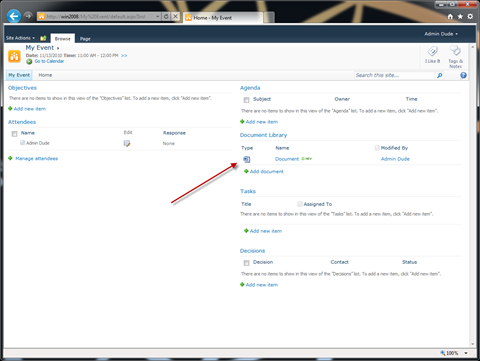The height and width of the screenshot is (361, 480).
Task: Open the Attendees heading link
Action: 22,122
